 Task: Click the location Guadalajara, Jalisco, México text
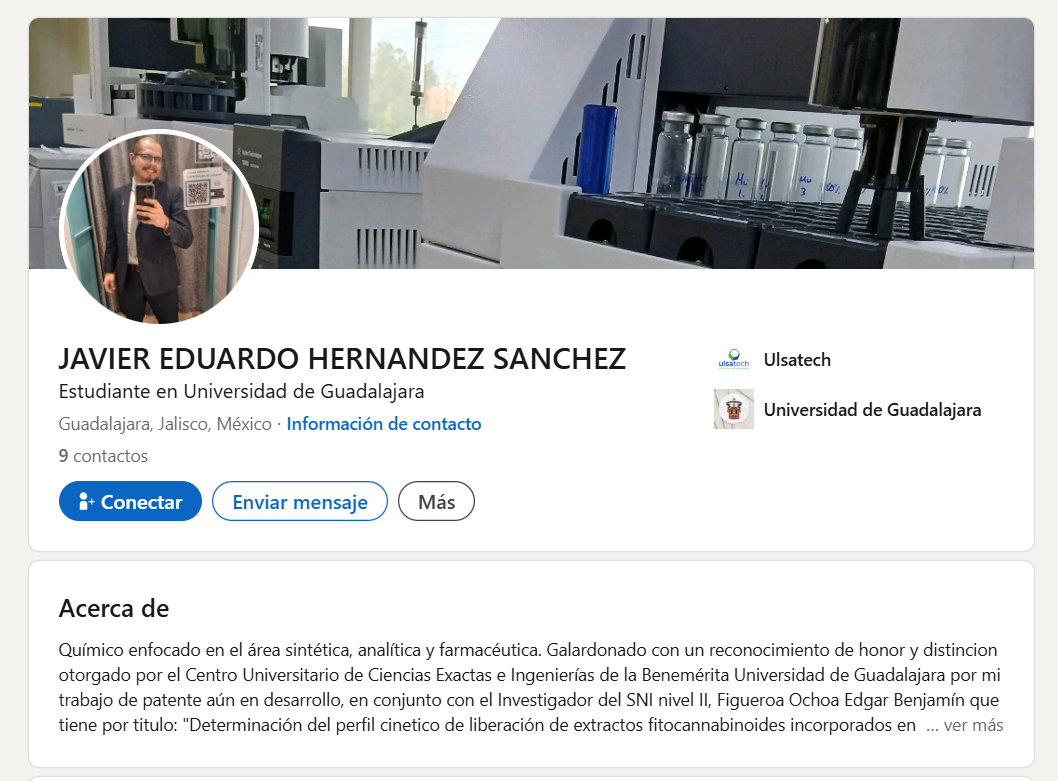point(165,424)
